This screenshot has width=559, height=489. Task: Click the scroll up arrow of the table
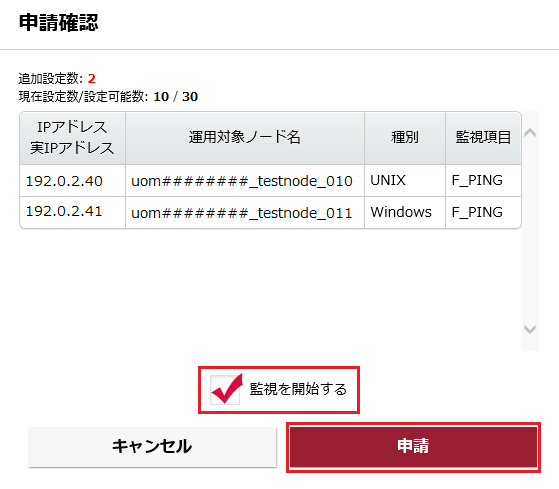530,133
